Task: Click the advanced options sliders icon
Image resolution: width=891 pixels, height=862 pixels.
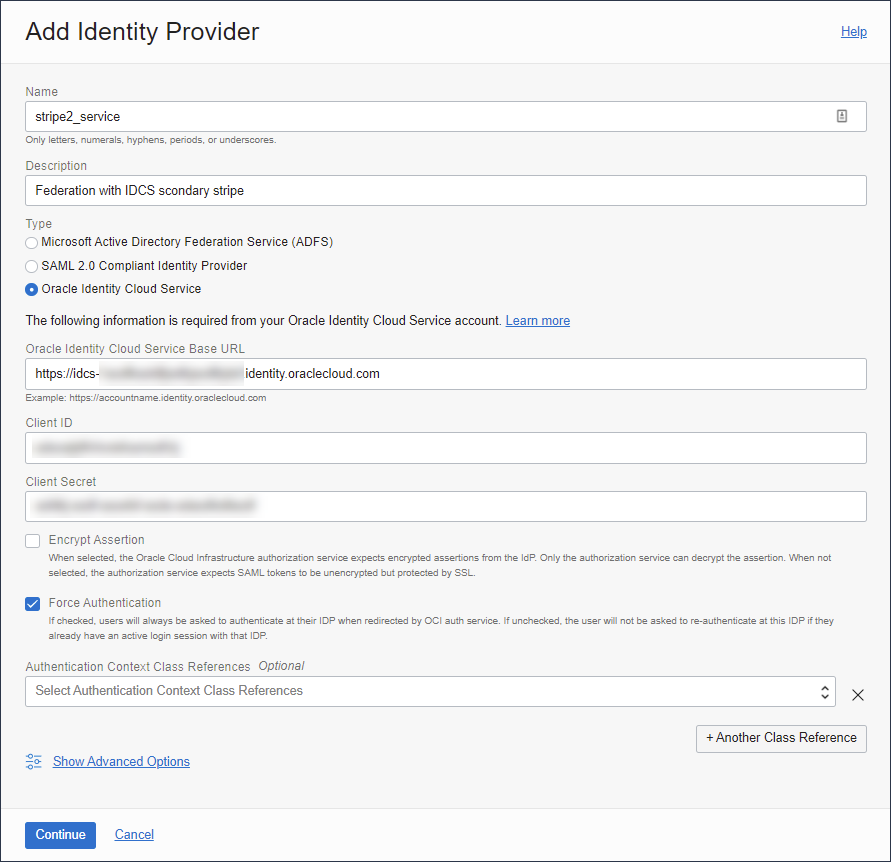Action: pyautogui.click(x=33, y=761)
